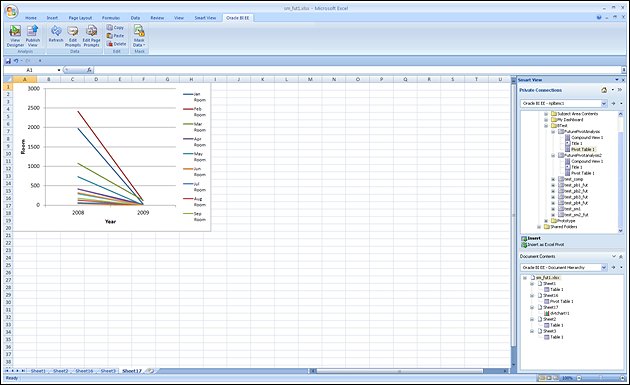Open the Sheet16 worksheet tab
630x385 pixels.
[84, 371]
